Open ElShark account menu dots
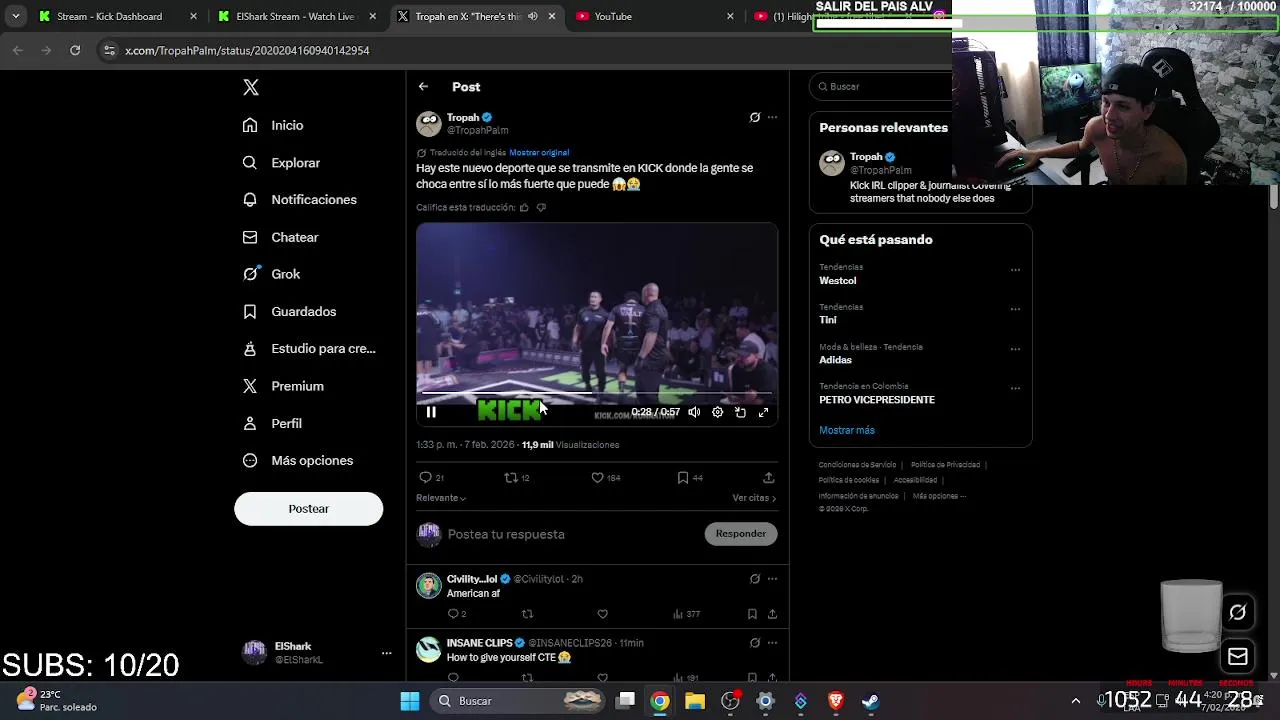 [x=386, y=653]
